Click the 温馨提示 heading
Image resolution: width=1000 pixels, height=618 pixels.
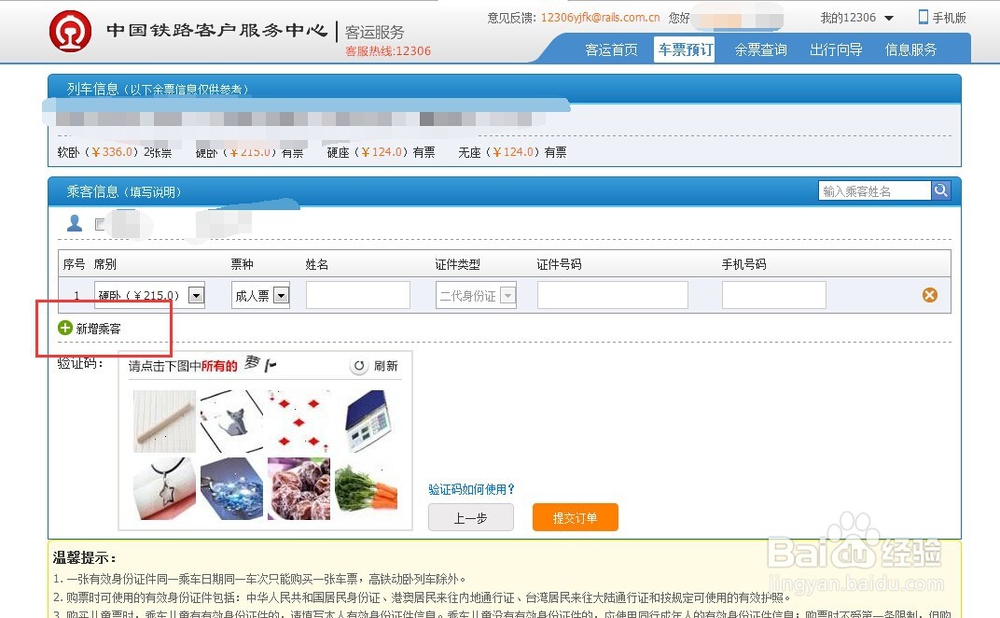pos(84,558)
